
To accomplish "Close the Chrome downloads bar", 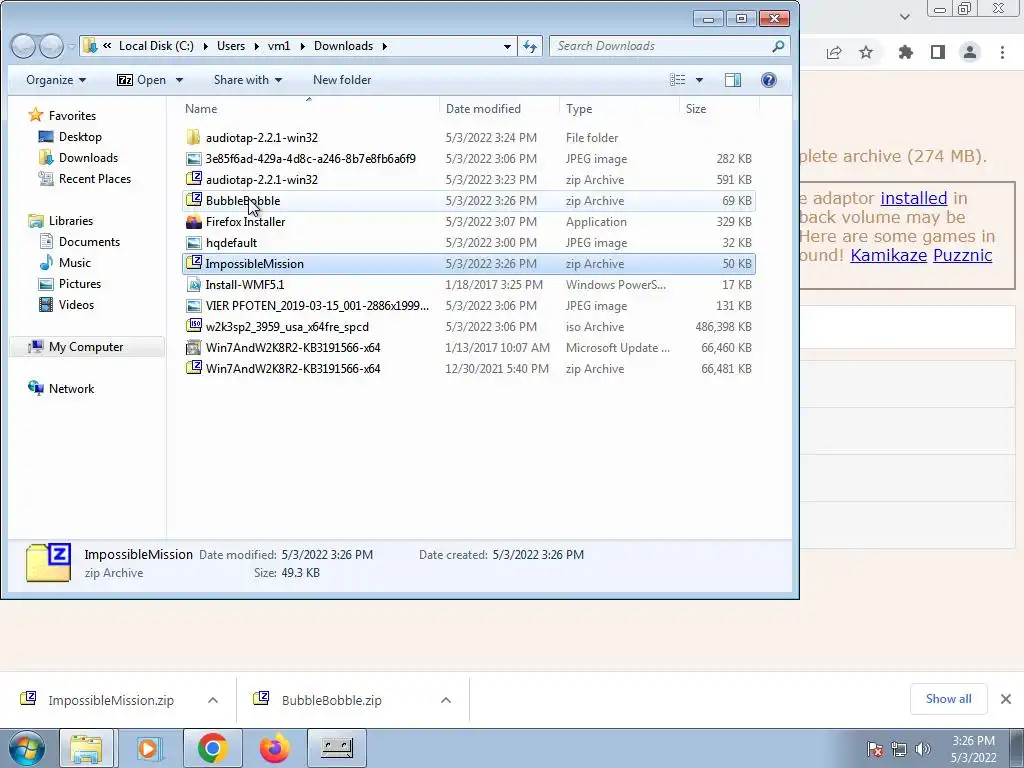I will tap(1006, 699).
